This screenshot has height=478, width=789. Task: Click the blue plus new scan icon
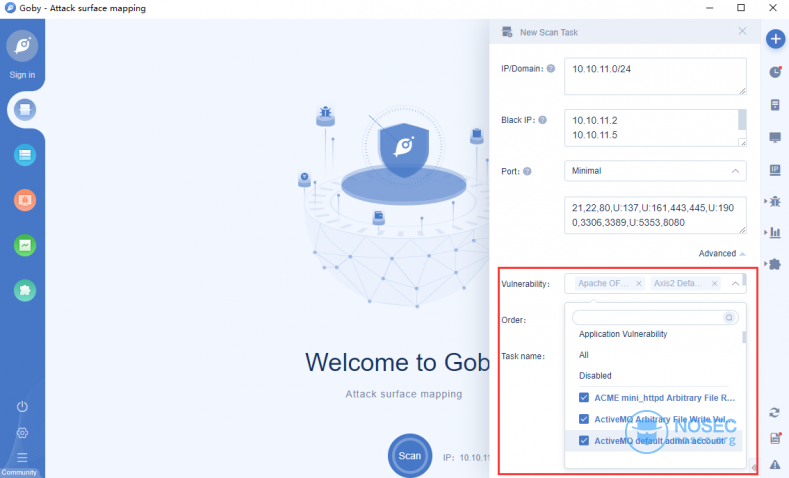(775, 39)
